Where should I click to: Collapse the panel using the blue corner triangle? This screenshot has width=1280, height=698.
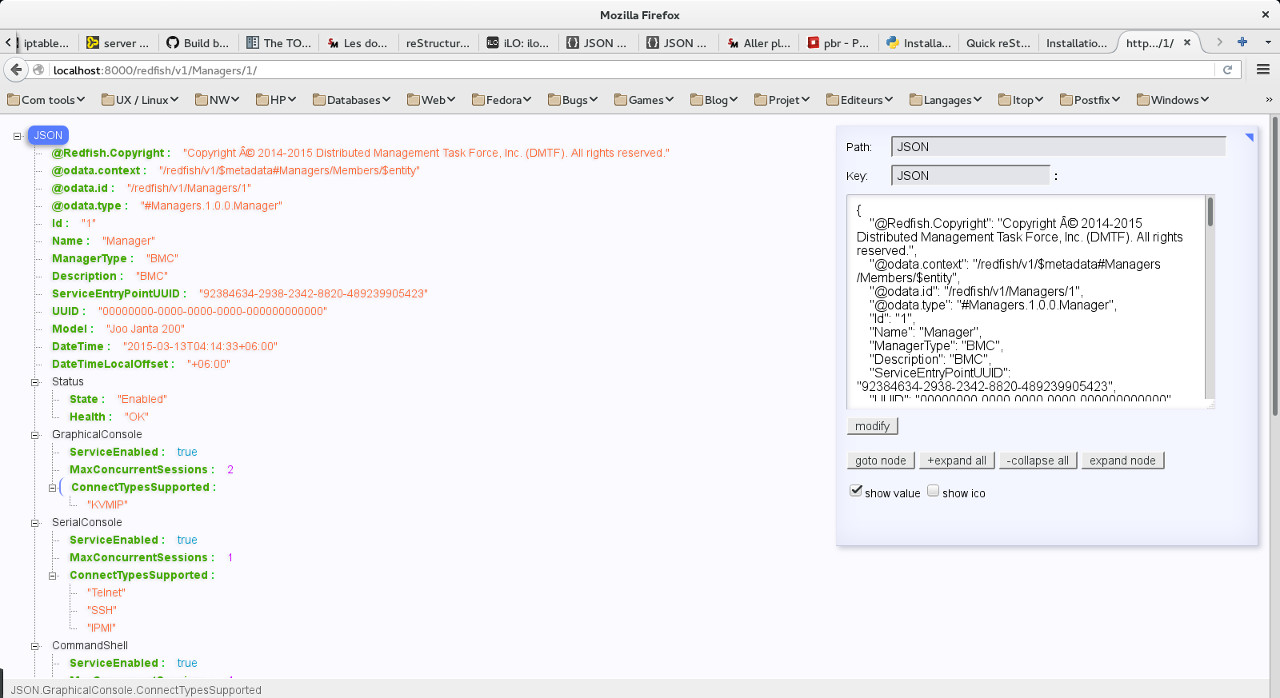pyautogui.click(x=1249, y=138)
